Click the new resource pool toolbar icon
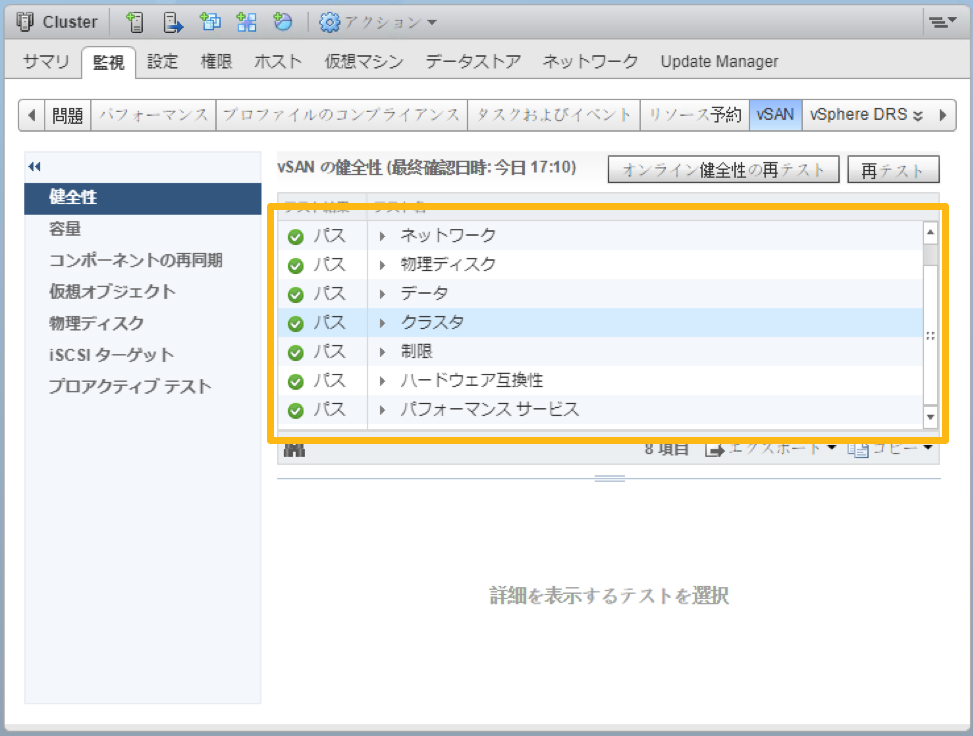This screenshot has width=973, height=736. point(246,22)
